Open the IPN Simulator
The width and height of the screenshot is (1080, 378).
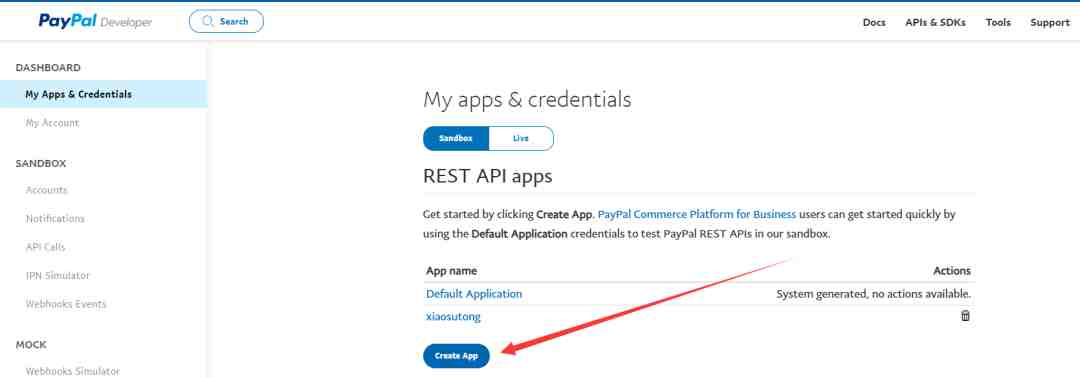click(58, 275)
